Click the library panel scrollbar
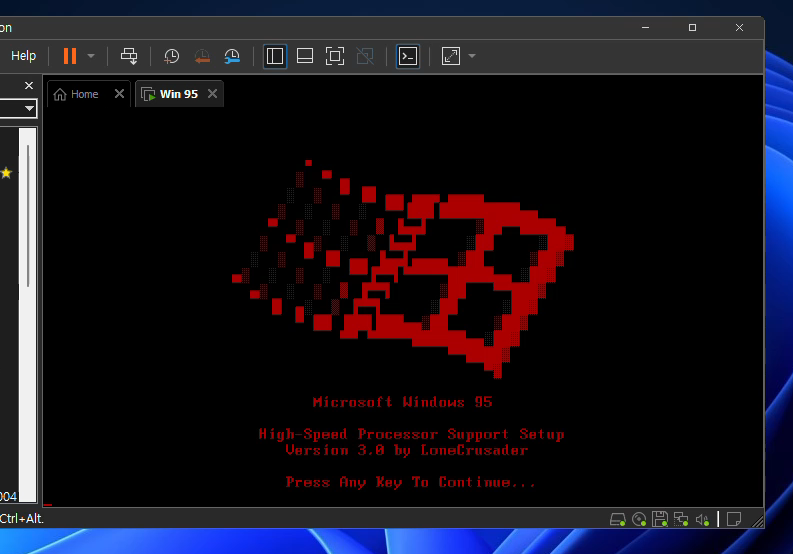 point(28,216)
